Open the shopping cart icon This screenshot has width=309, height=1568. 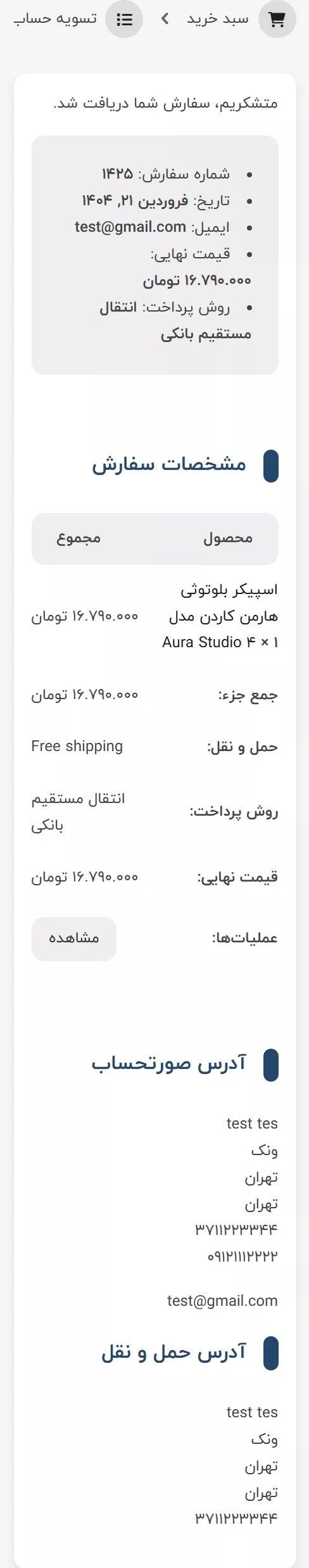[x=277, y=20]
